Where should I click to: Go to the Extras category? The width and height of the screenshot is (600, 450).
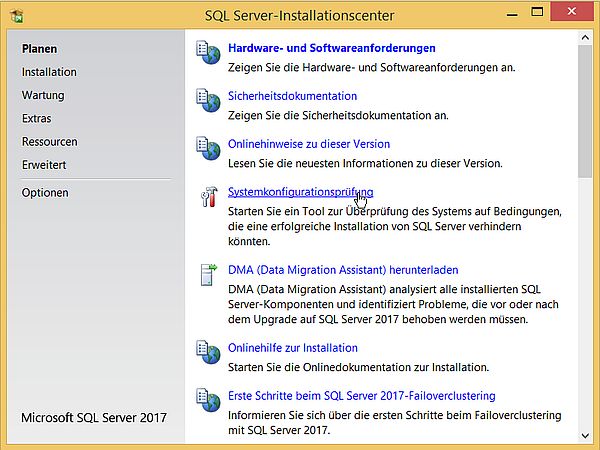(36, 119)
